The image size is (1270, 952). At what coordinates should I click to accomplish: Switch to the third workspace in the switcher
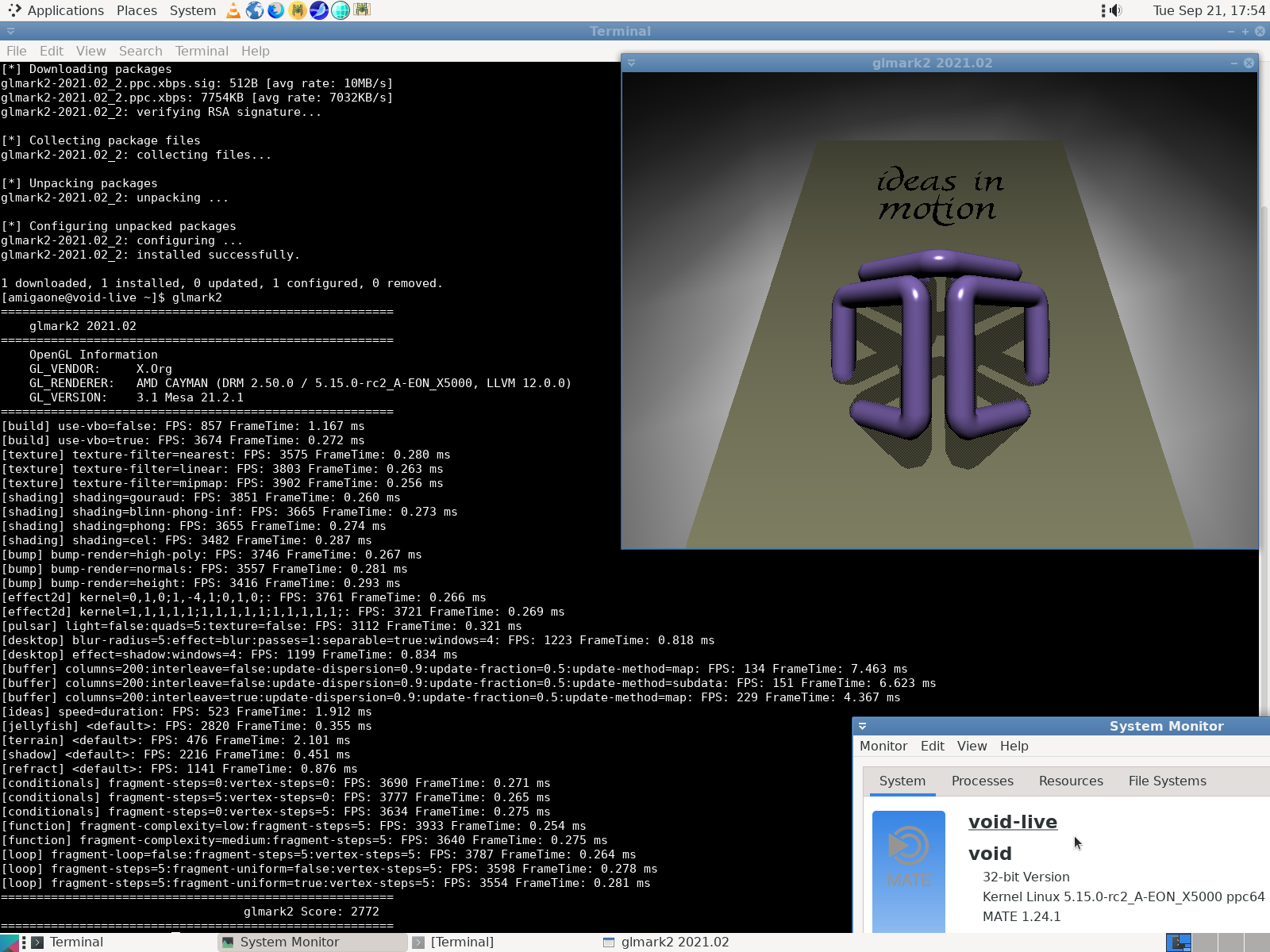coord(1231,942)
